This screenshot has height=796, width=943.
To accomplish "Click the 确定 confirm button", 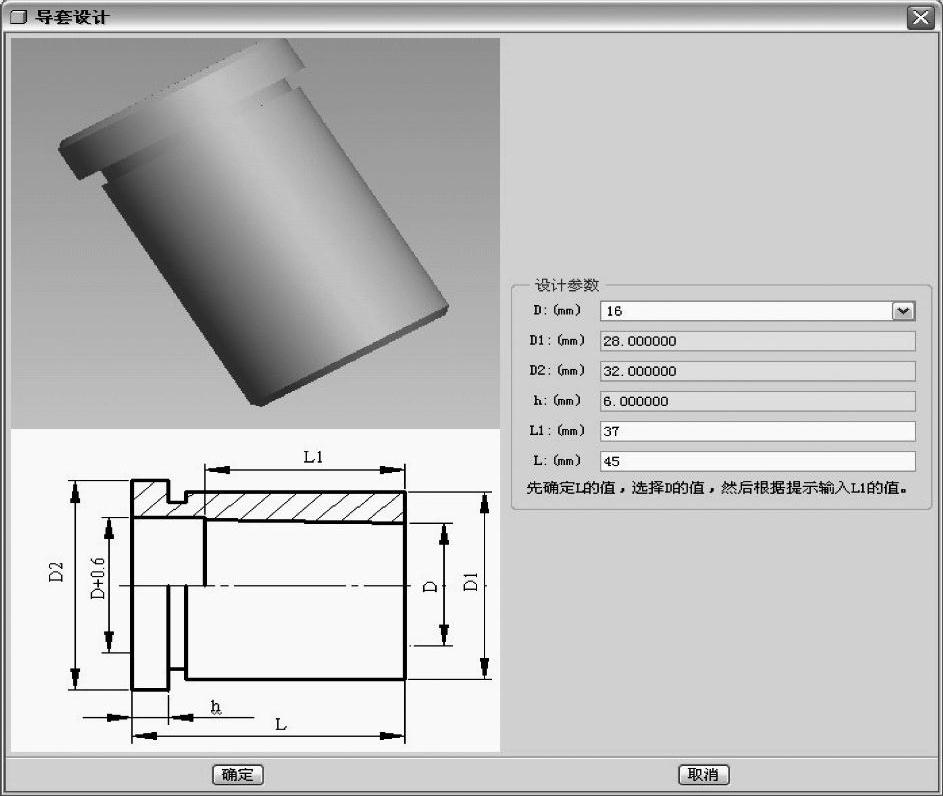I will [x=238, y=775].
